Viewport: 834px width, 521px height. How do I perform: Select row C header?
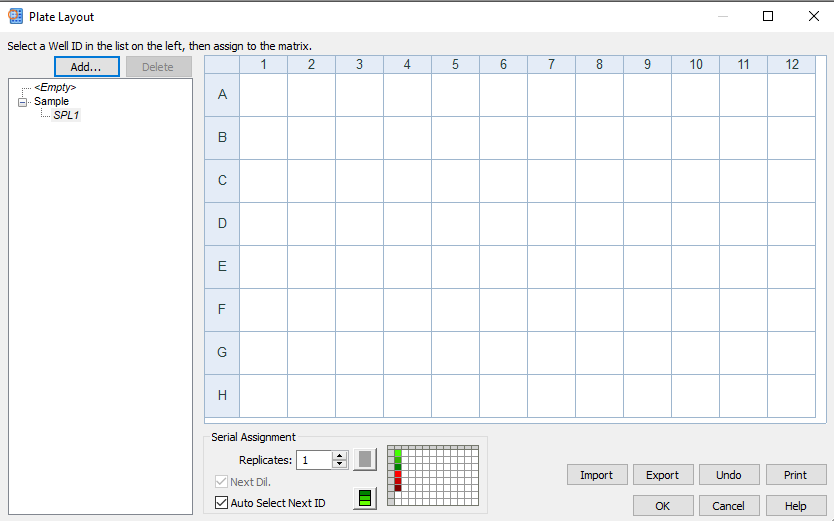click(222, 181)
